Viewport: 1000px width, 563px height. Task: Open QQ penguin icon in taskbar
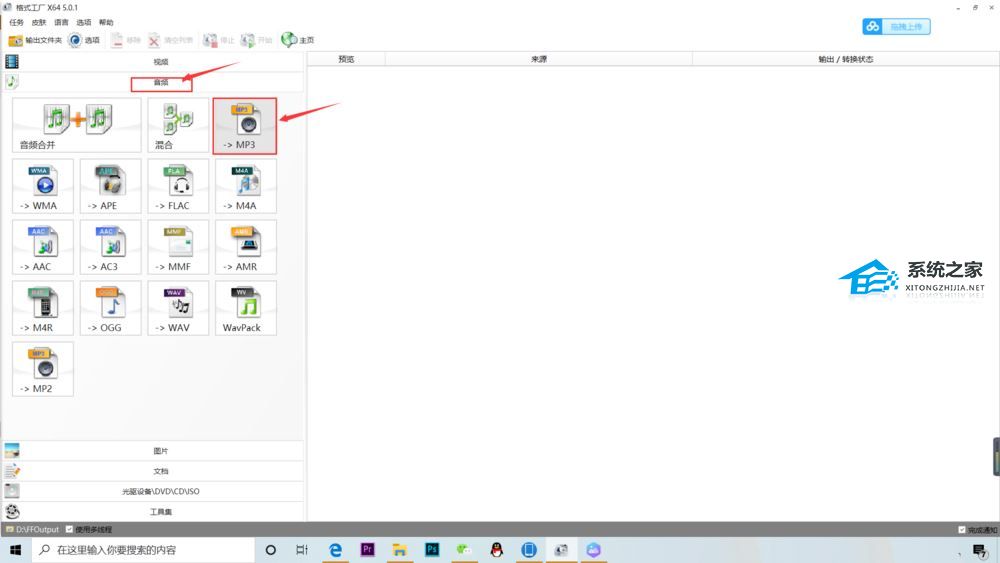(497, 550)
